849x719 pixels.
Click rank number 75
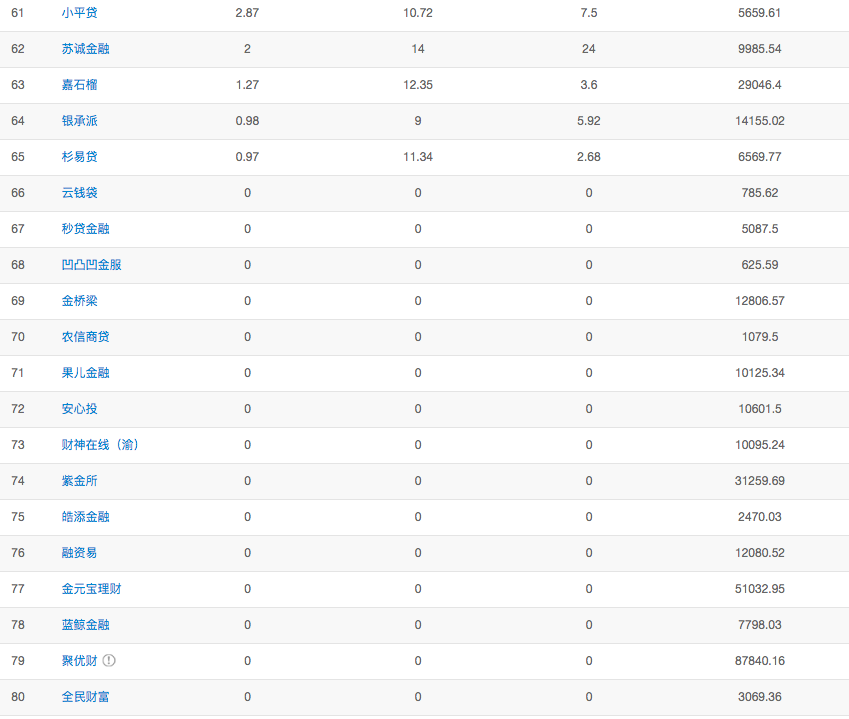pyautogui.click(x=18, y=517)
